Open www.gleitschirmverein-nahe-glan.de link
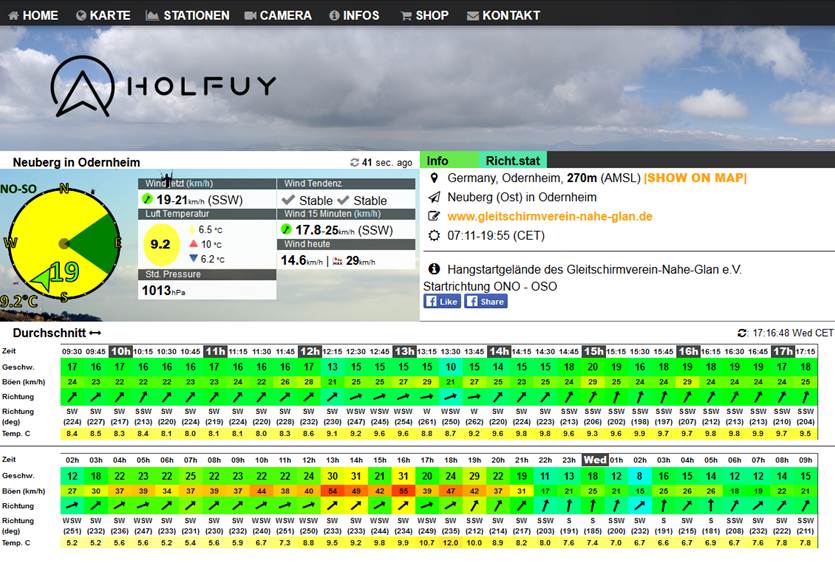The height and width of the screenshot is (564, 835). pyautogui.click(x=550, y=216)
